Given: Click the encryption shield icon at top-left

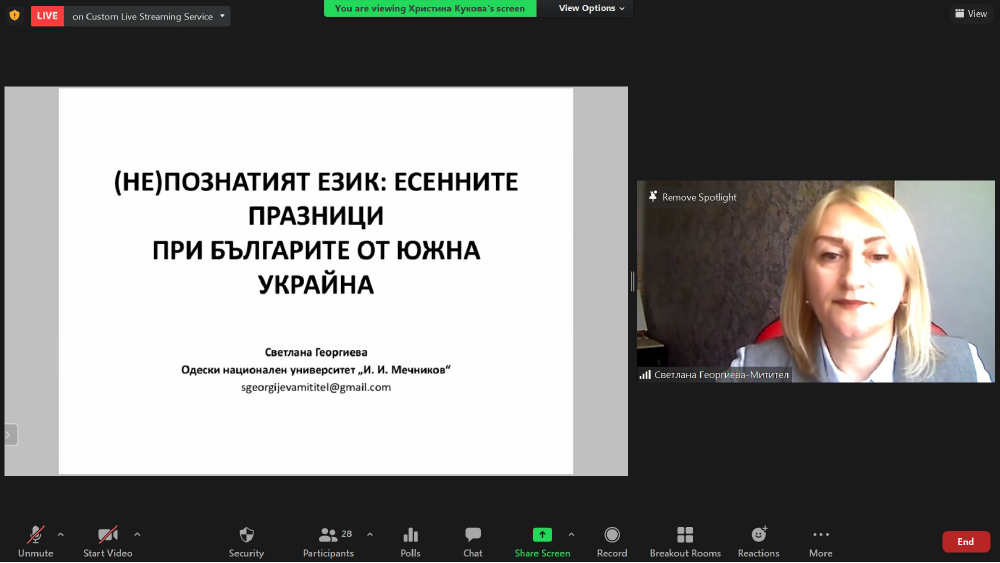Looking at the screenshot, I should point(14,15).
